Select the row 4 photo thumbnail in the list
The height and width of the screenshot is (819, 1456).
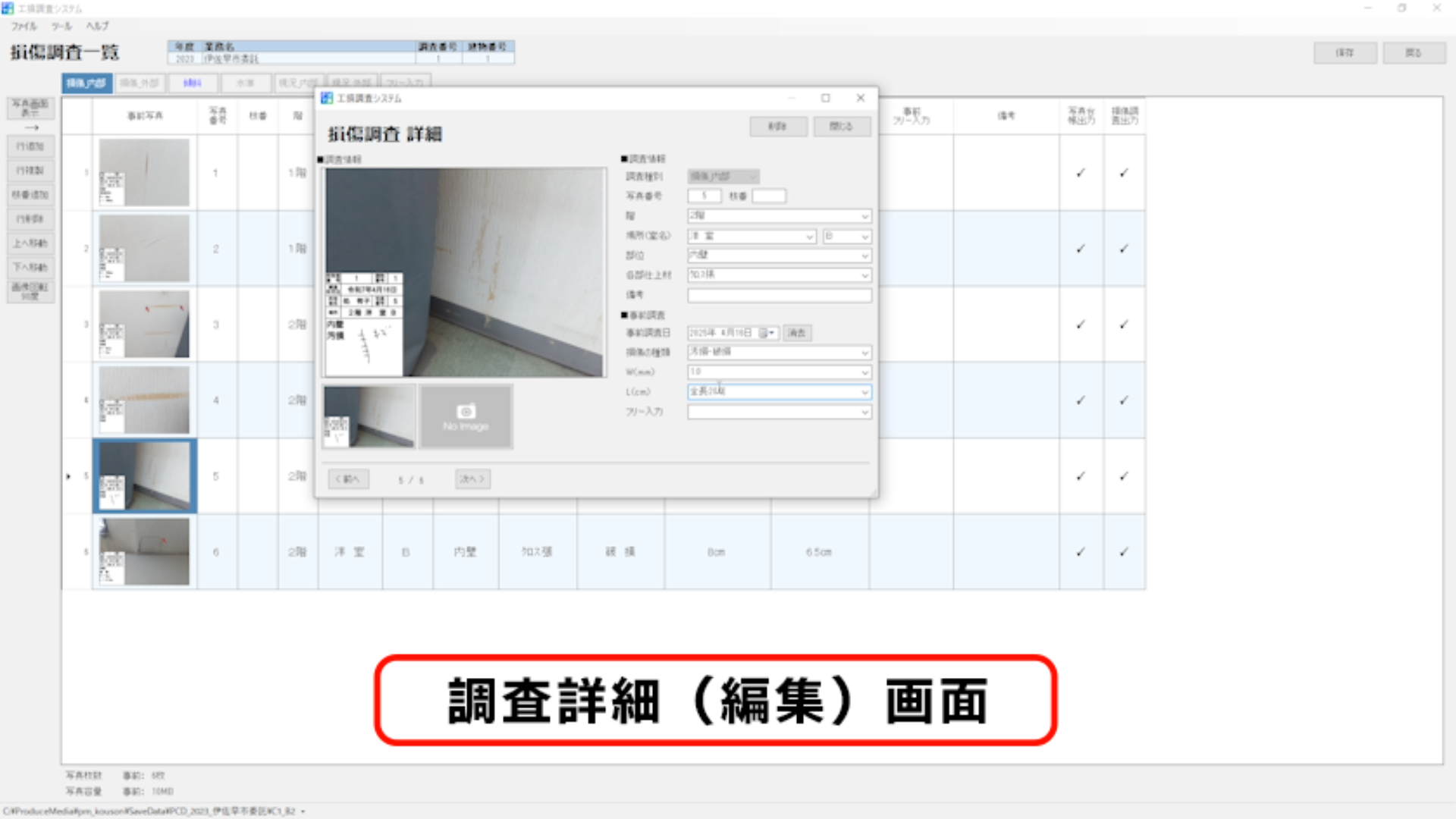point(144,400)
